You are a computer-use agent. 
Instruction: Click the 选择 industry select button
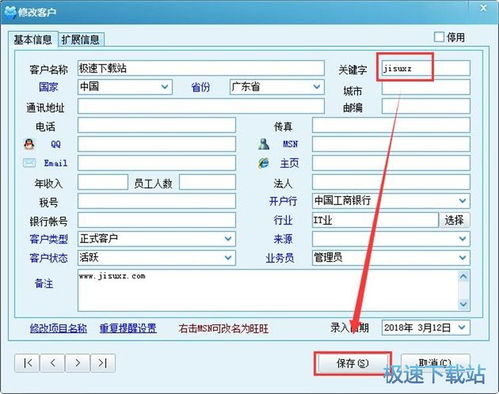454,220
